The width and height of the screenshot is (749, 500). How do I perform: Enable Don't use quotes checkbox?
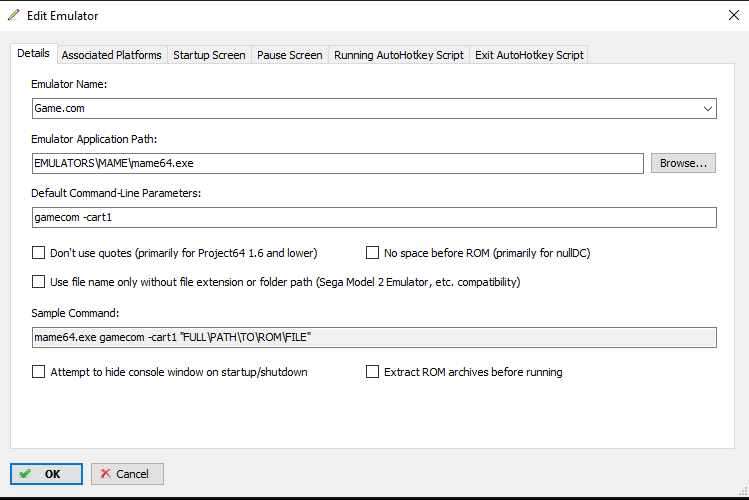[38, 253]
